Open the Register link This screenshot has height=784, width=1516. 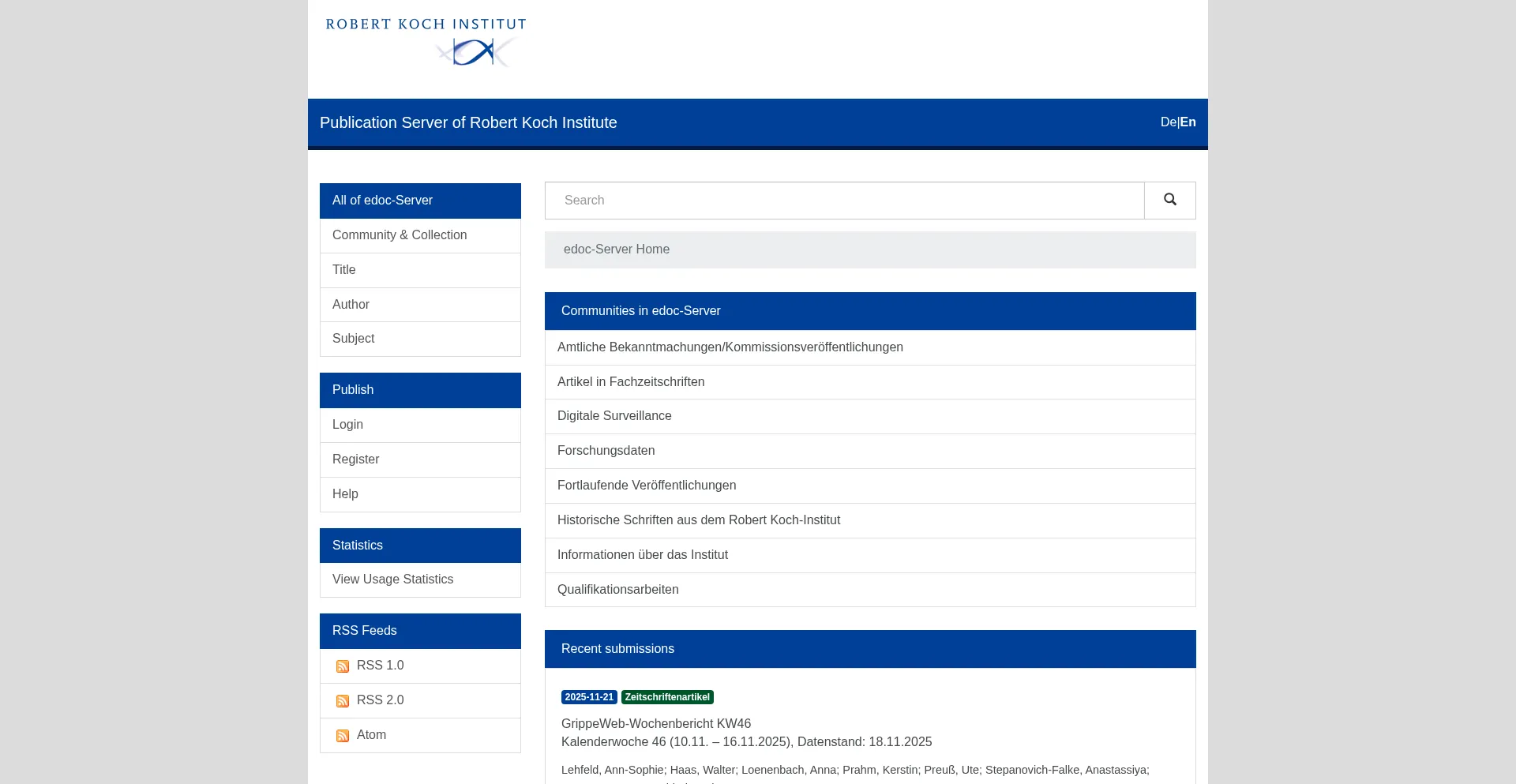click(x=355, y=460)
